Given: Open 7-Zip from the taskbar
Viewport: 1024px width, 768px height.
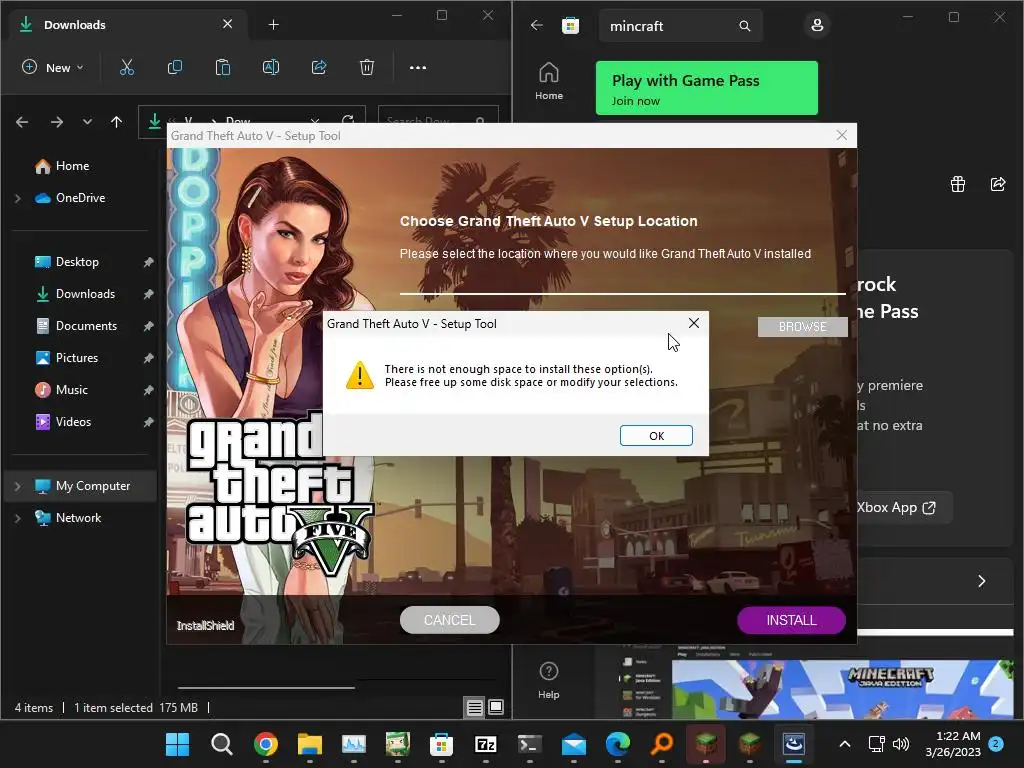Looking at the screenshot, I should tap(485, 744).
